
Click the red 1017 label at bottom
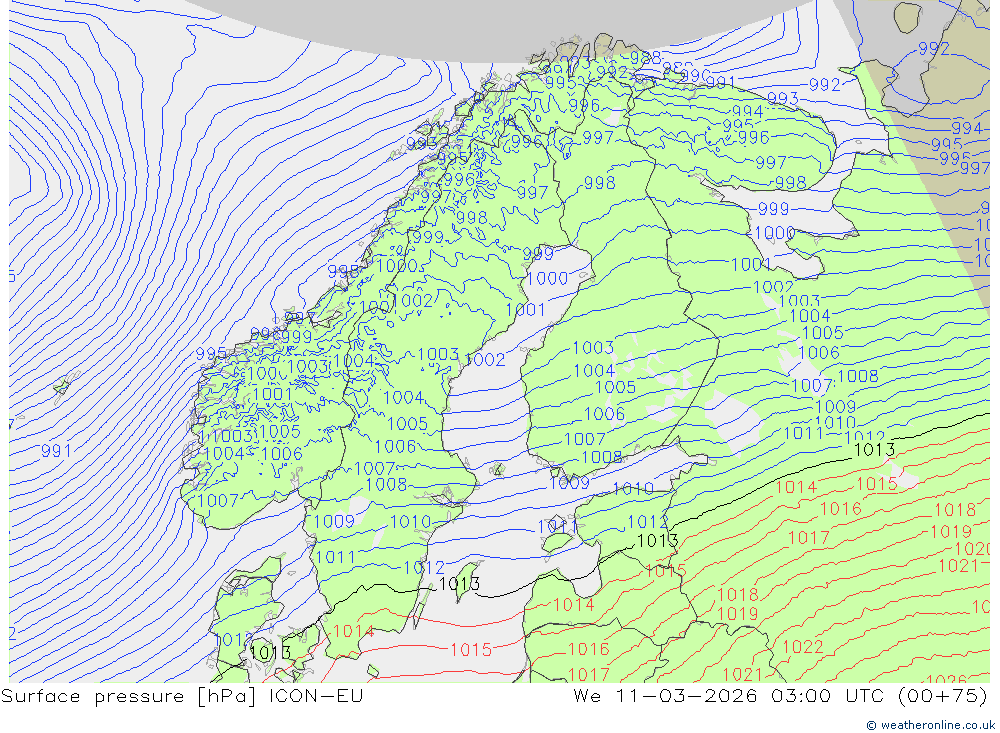[x=588, y=674]
